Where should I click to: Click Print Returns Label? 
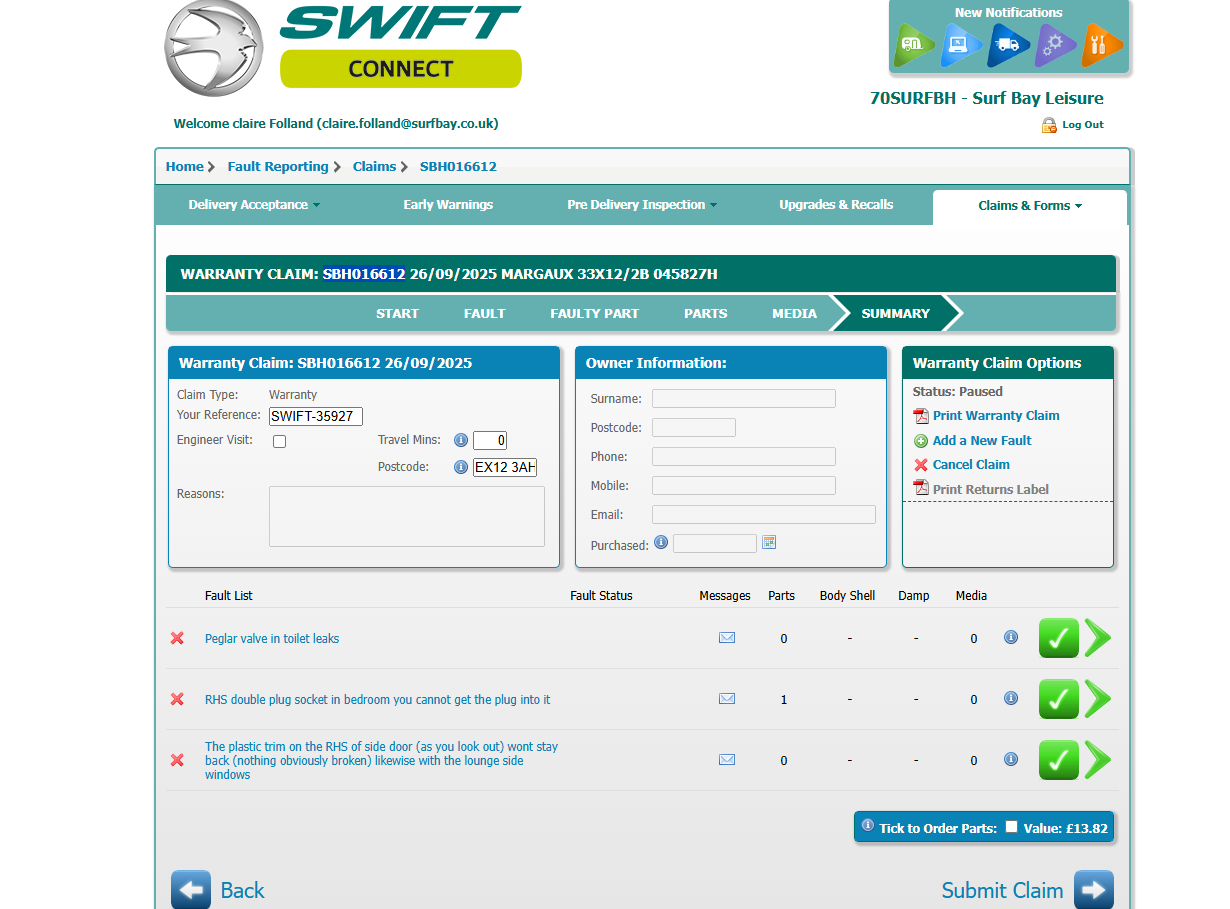[991, 490]
